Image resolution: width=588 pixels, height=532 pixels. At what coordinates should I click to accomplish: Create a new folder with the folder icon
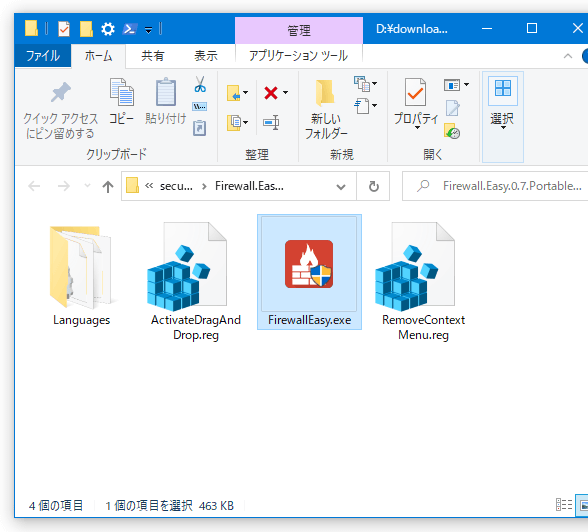[x=325, y=92]
